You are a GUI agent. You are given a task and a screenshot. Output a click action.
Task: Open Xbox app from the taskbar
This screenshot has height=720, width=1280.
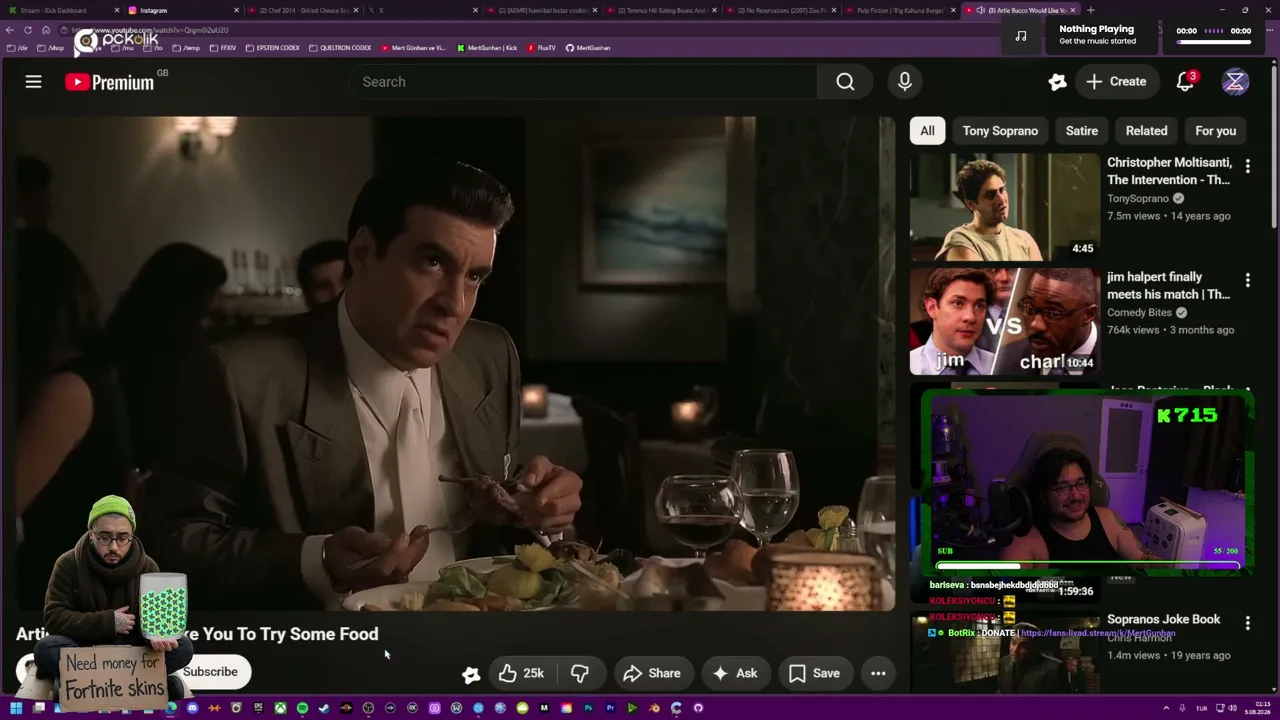click(x=280, y=708)
